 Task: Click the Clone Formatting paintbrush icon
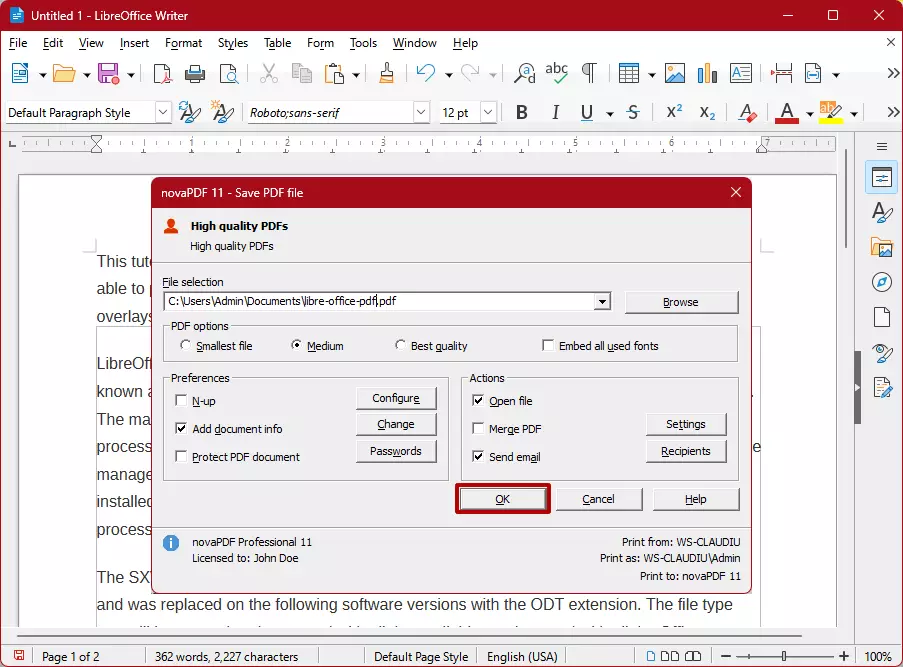(387, 74)
